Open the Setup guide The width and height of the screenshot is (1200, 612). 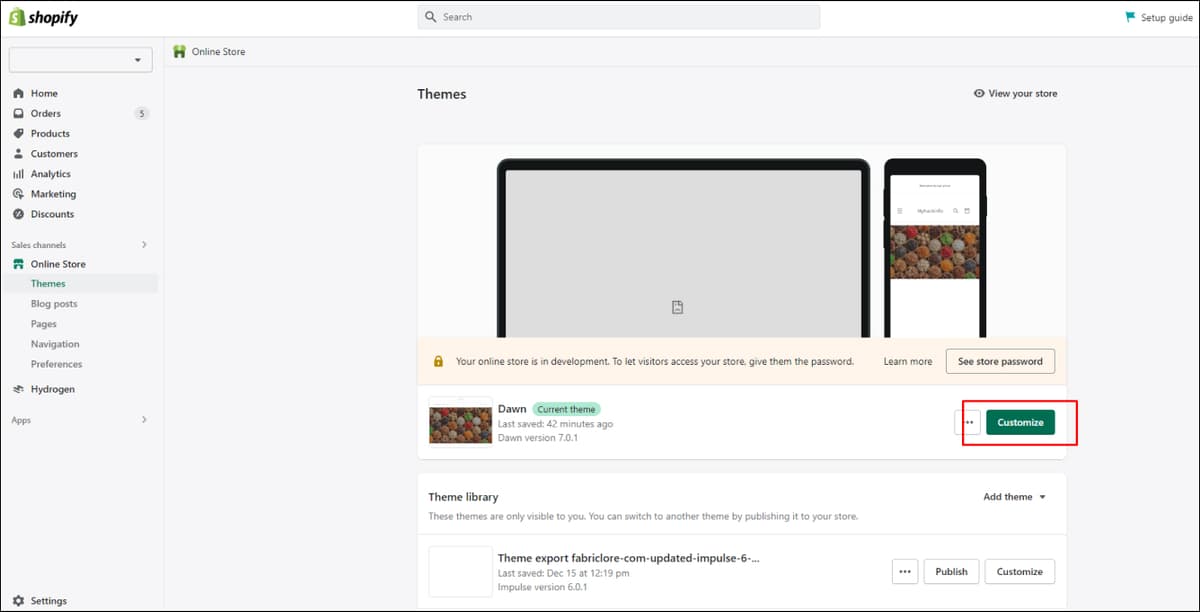coord(1158,17)
